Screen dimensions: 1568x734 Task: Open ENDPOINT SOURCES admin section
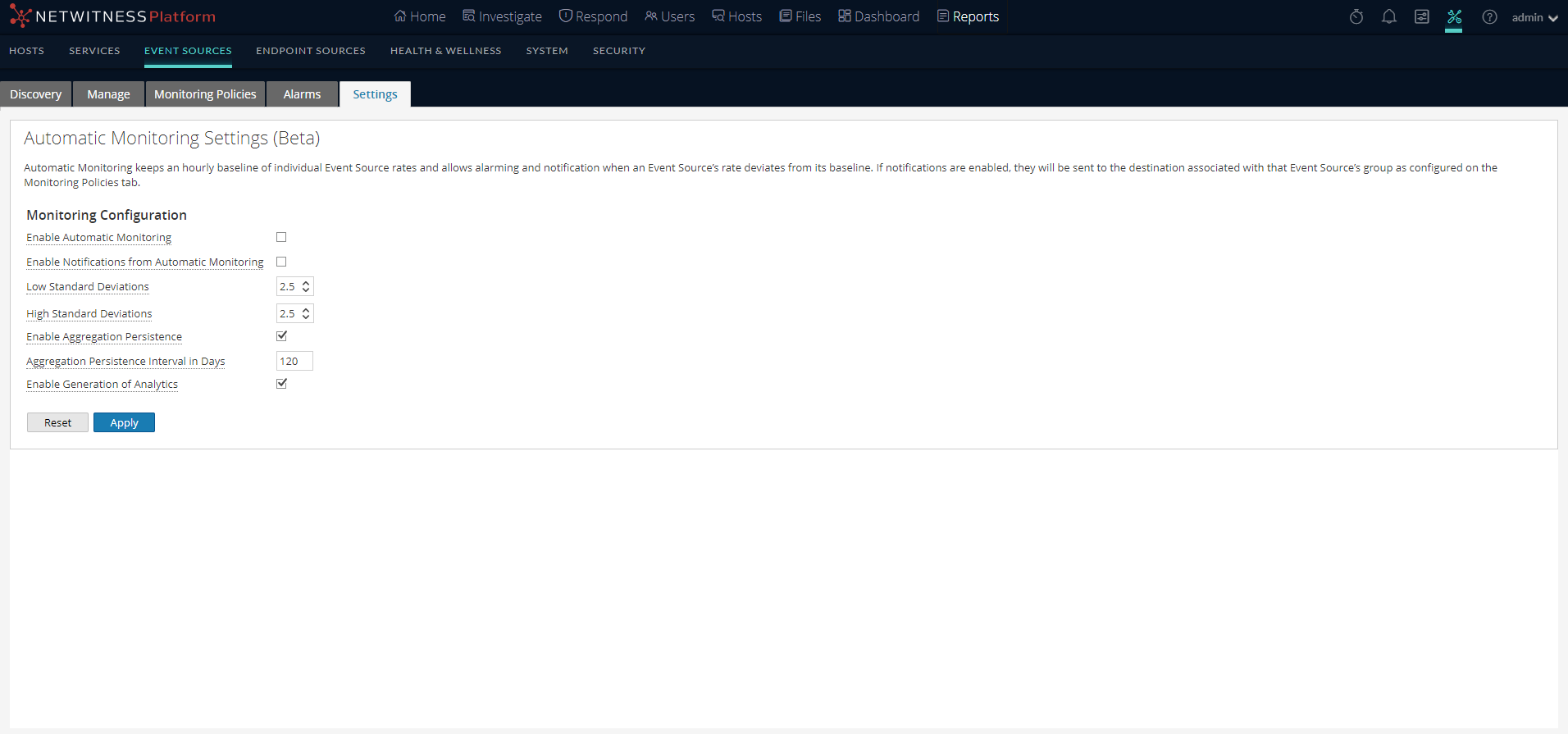pyautogui.click(x=311, y=51)
